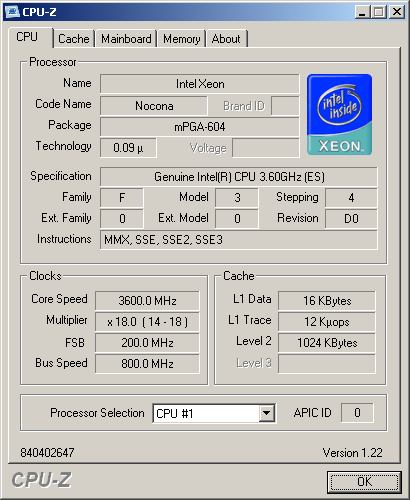
Task: Click the Code Name value Nocona
Action: (x=154, y=106)
